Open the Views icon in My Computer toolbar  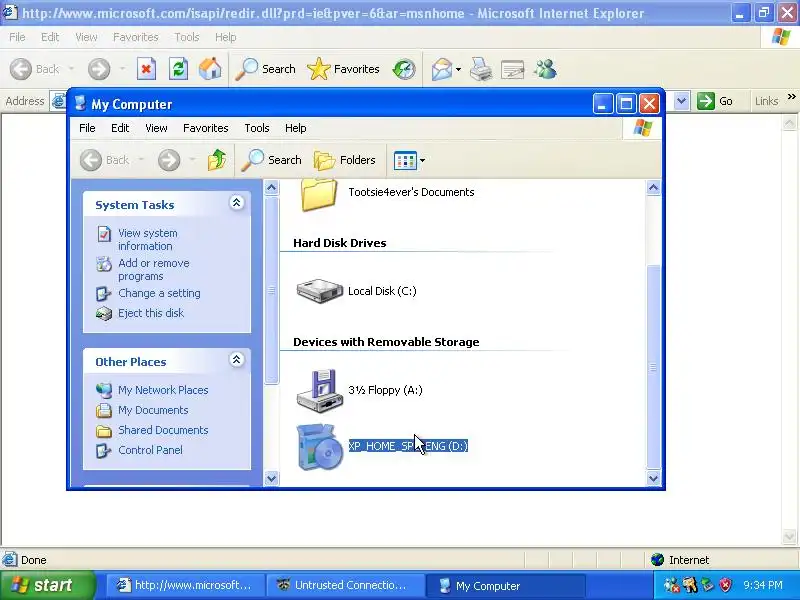[405, 161]
